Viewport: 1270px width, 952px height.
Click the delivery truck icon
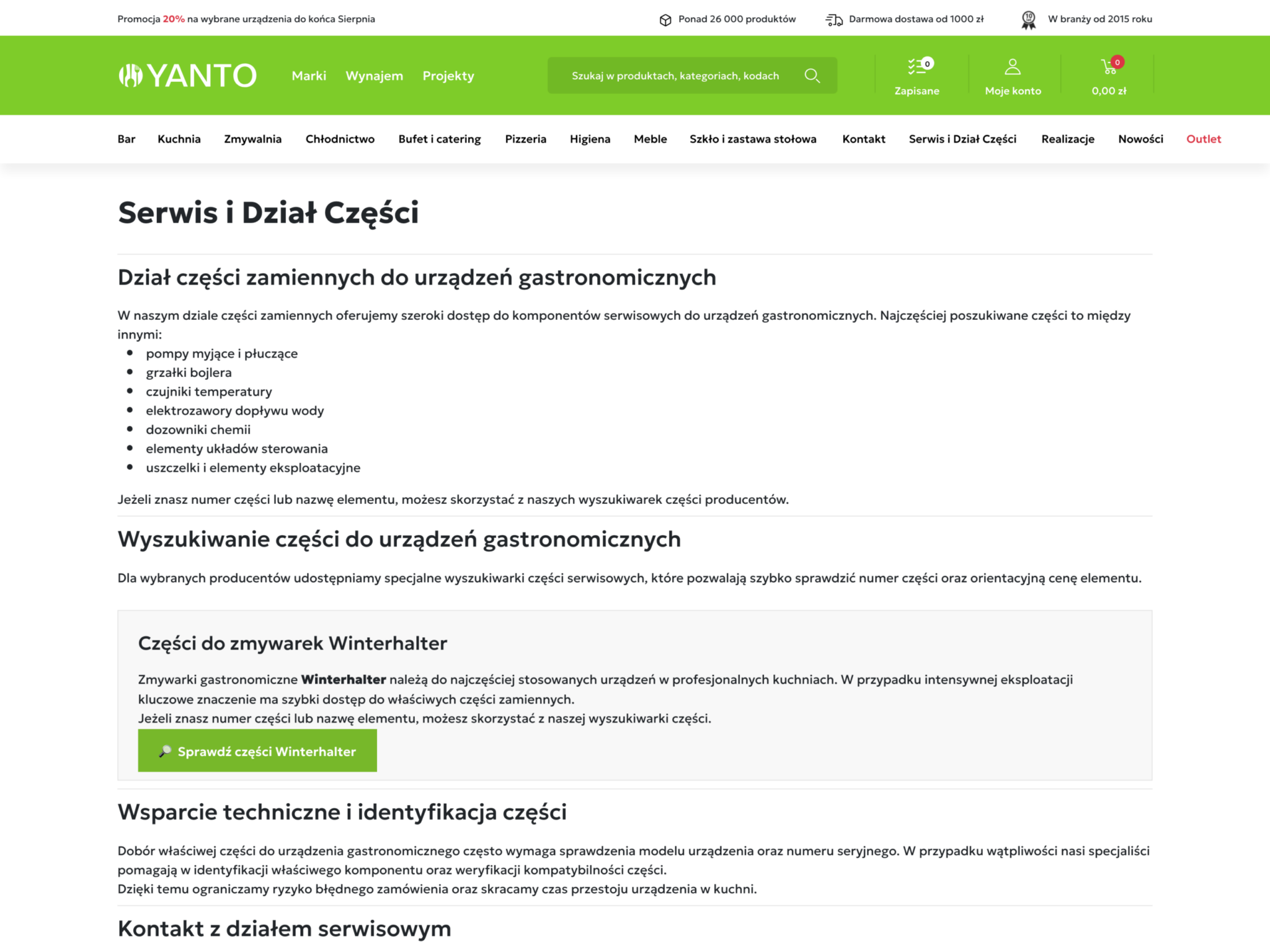834,20
